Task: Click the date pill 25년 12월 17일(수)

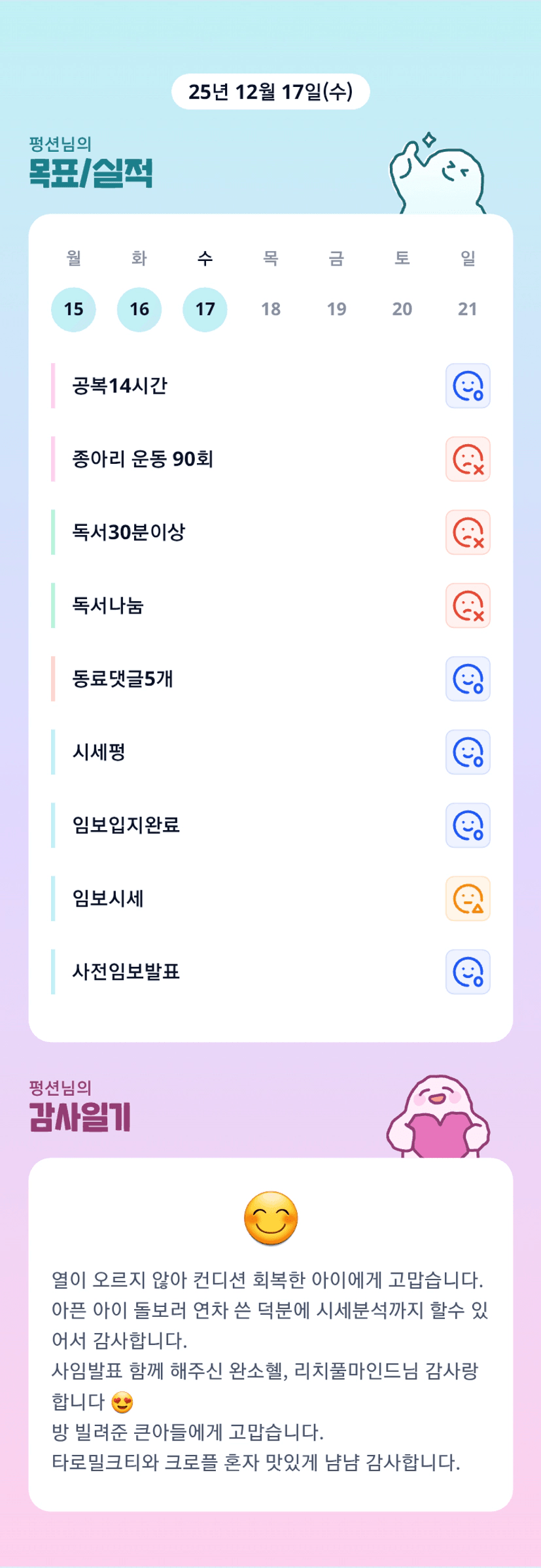Action: click(270, 92)
